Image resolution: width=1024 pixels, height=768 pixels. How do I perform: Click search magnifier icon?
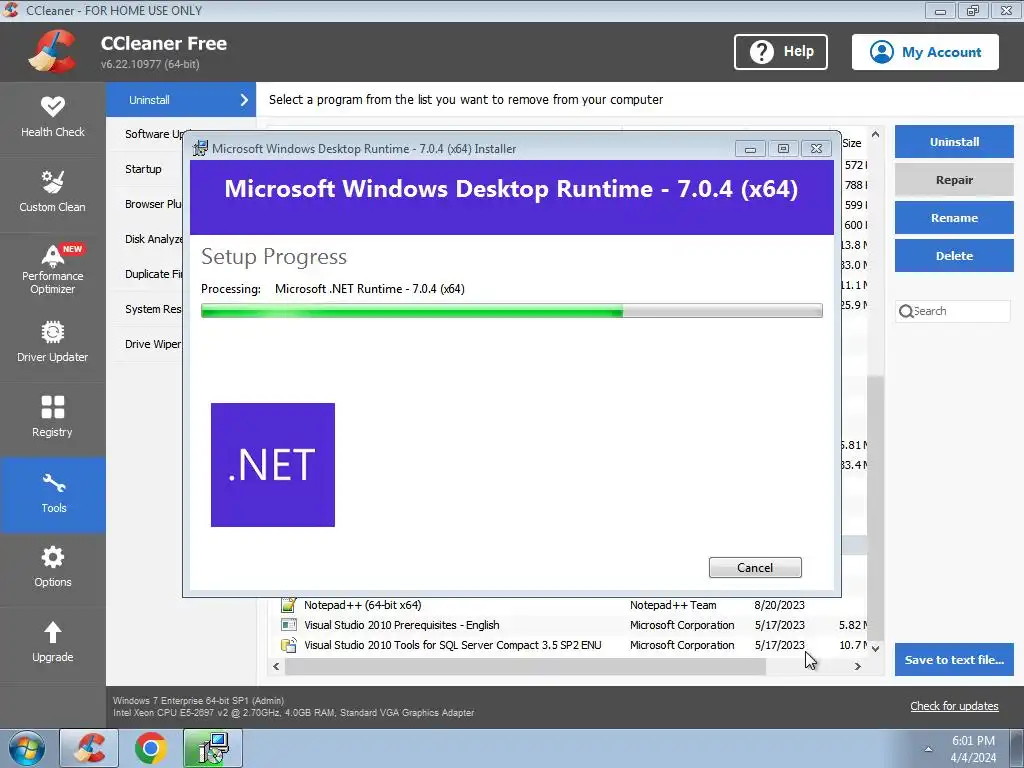[x=906, y=312]
